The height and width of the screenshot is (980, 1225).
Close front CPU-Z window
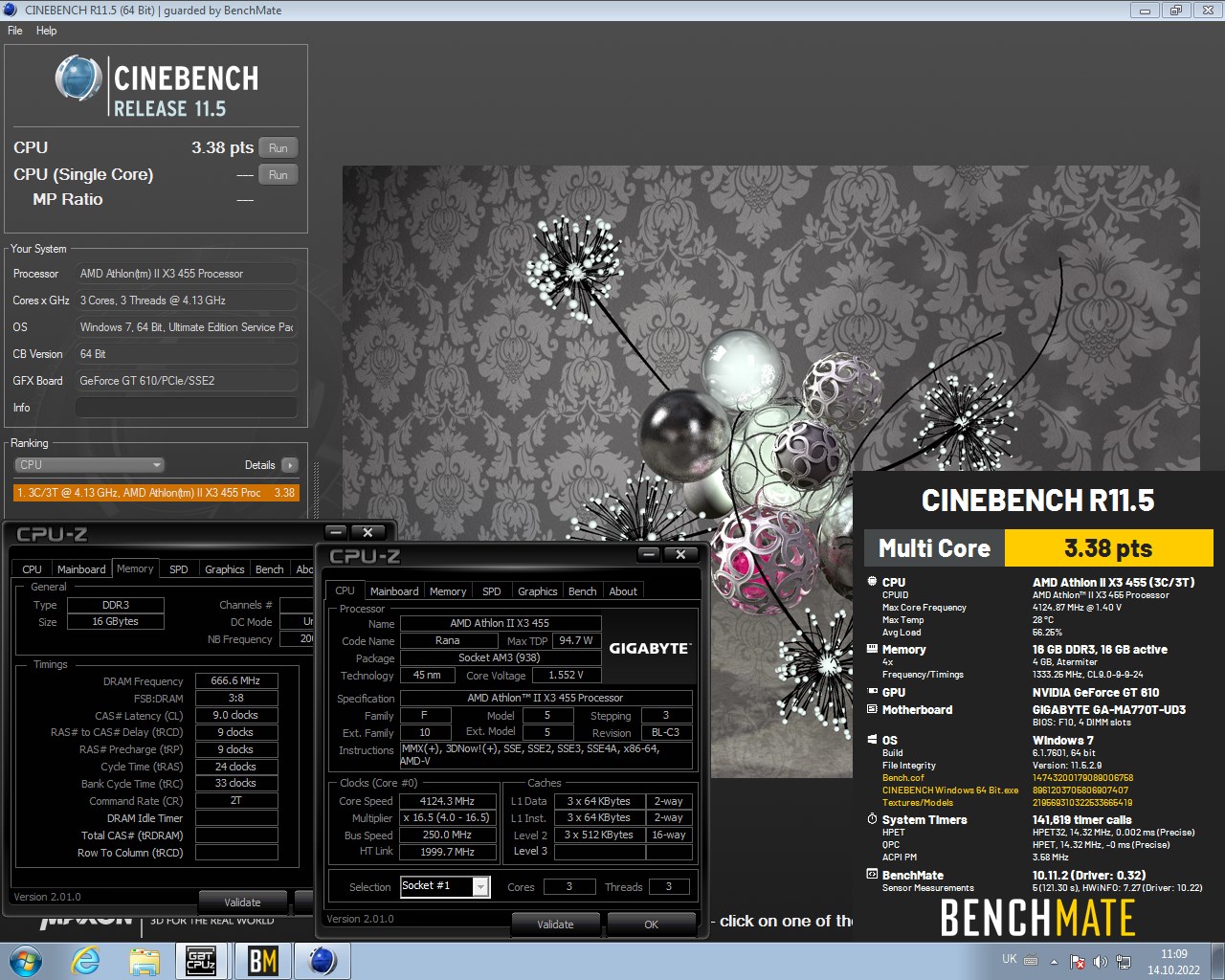tap(680, 554)
